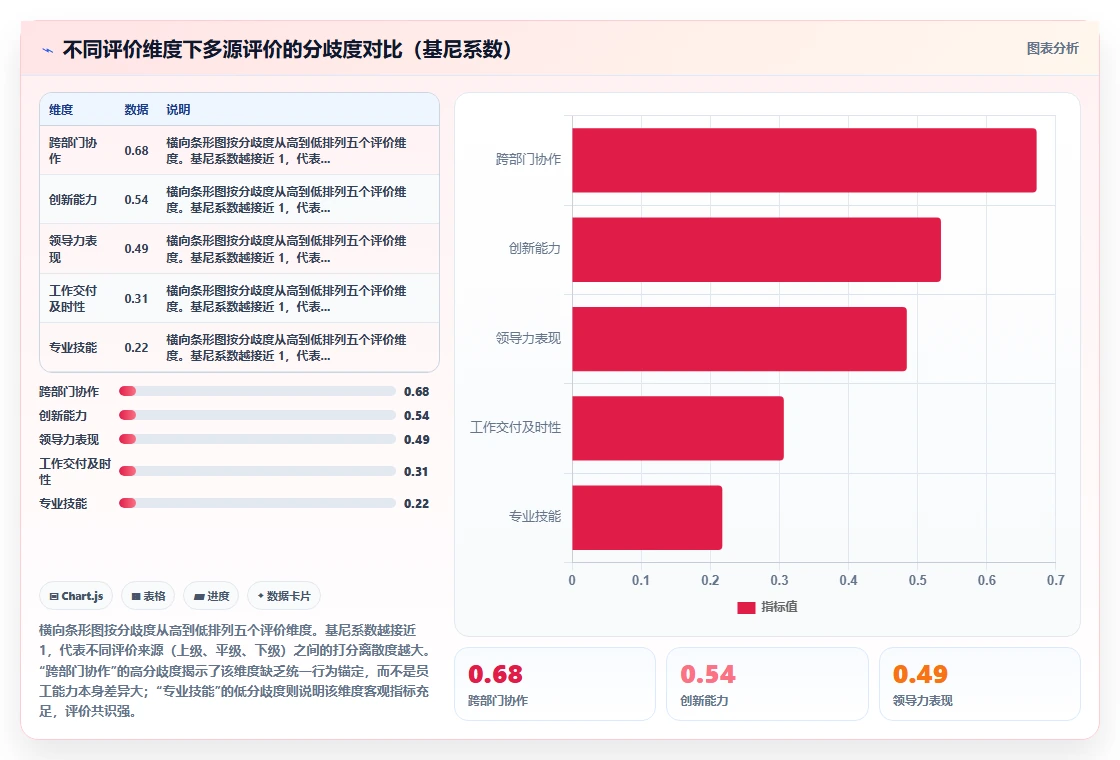The width and height of the screenshot is (1120, 760).
Task: Toggle the 指标值 legend swatch
Action: point(746,607)
